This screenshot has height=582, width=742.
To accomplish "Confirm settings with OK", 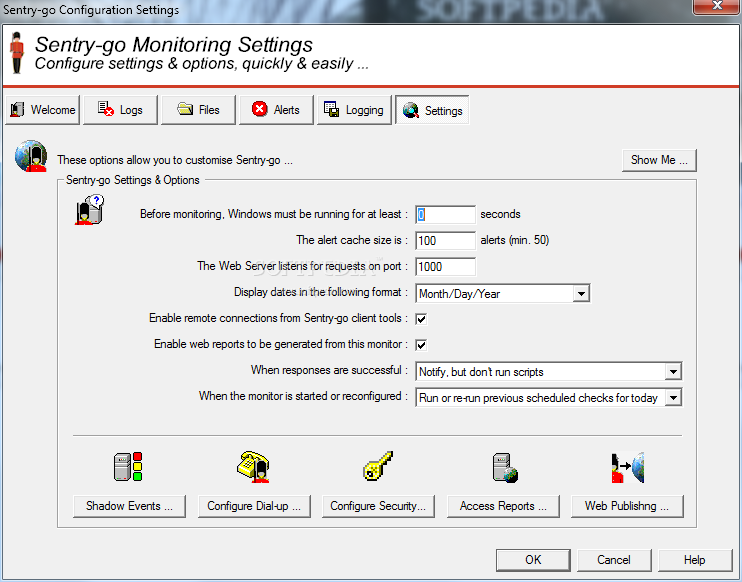I will (533, 560).
